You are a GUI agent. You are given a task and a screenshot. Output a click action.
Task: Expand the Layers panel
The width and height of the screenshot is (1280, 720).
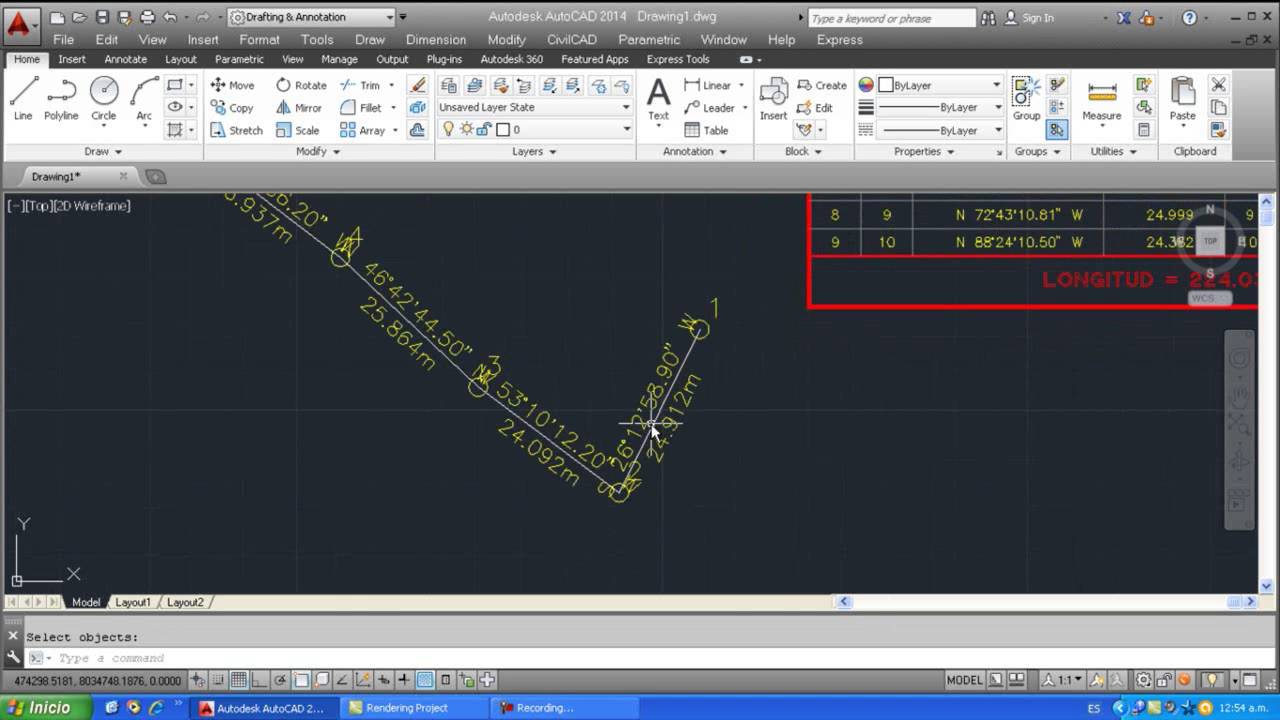click(x=534, y=152)
